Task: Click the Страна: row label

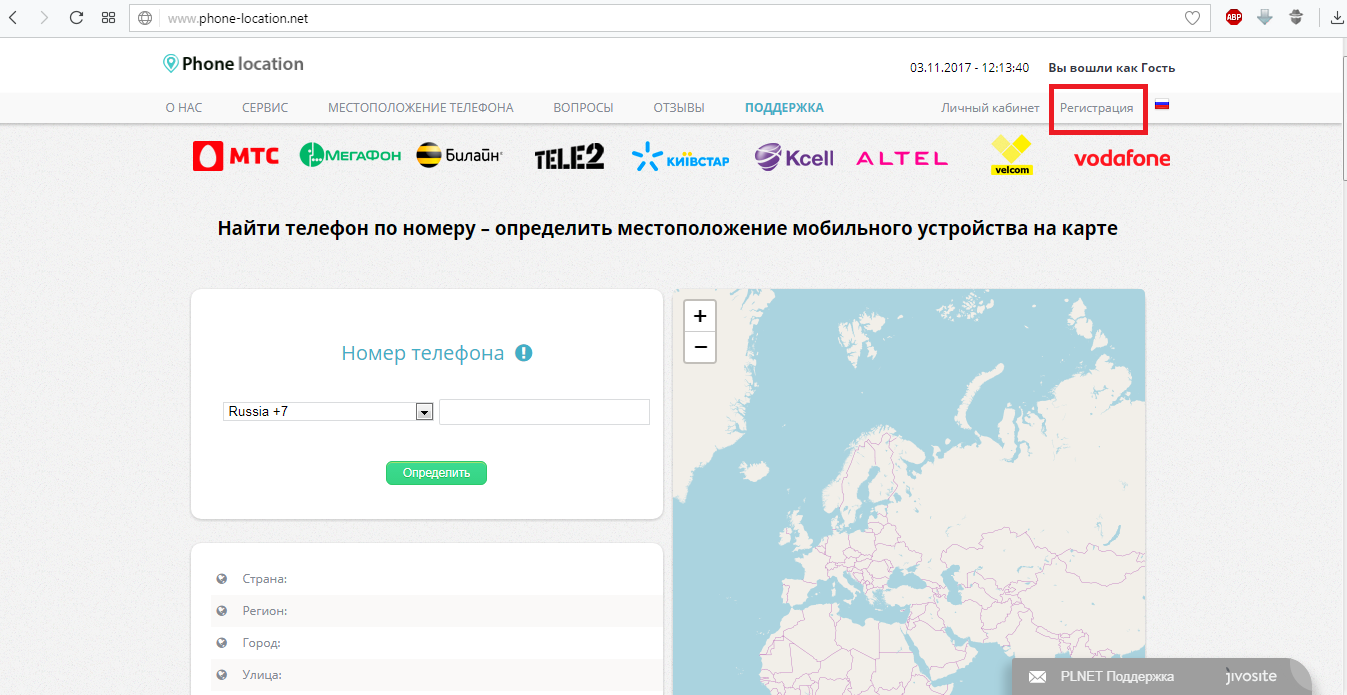Action: click(x=265, y=579)
